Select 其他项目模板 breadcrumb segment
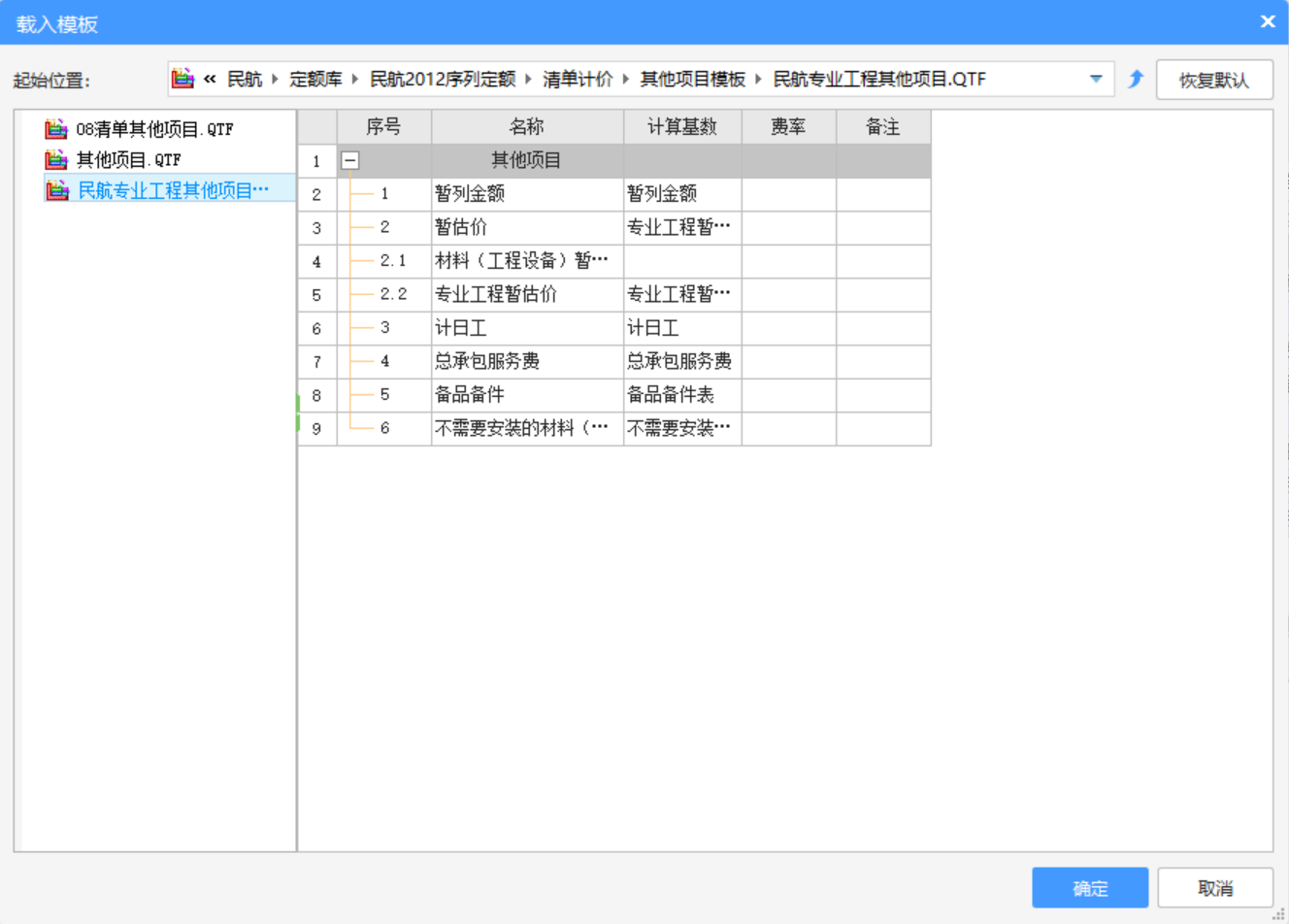 point(692,80)
